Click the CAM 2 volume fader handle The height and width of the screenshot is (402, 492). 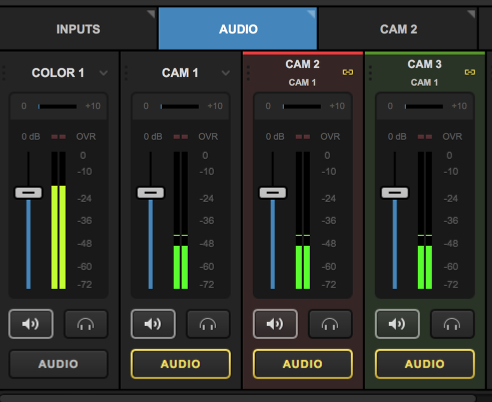273,193
